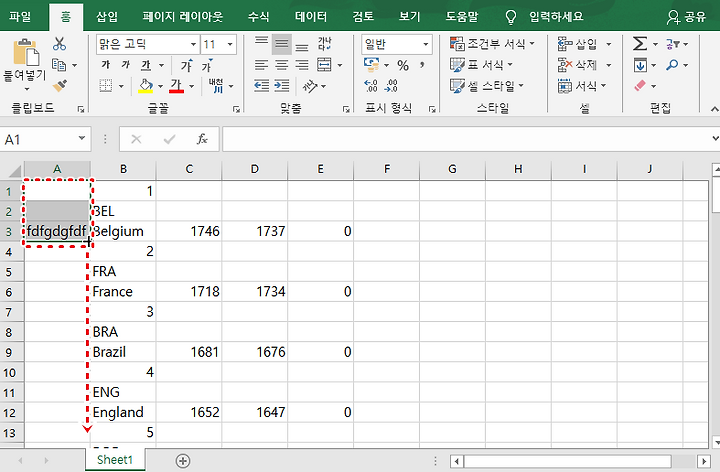Click the 삽입 cells button
This screenshot has width=720, height=472.
pos(578,44)
